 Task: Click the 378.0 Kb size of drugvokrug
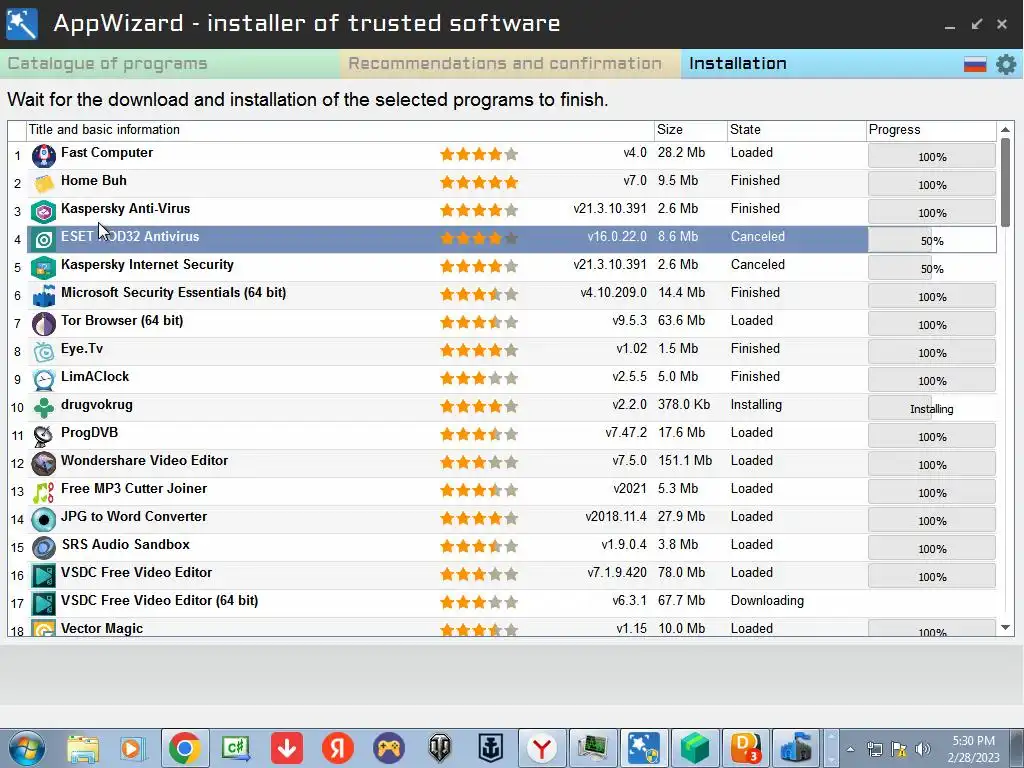coord(684,404)
